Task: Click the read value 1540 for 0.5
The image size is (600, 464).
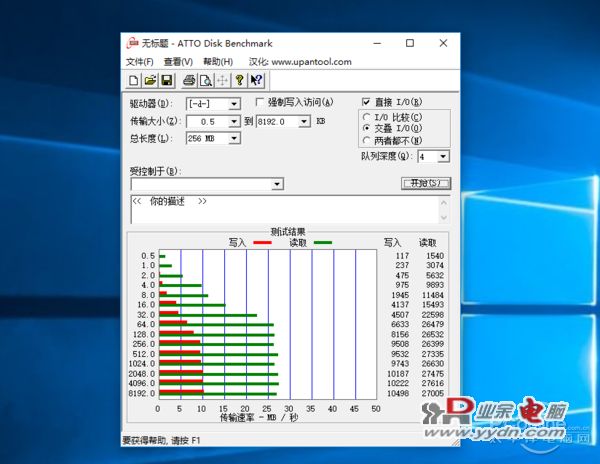Action: (x=435, y=256)
